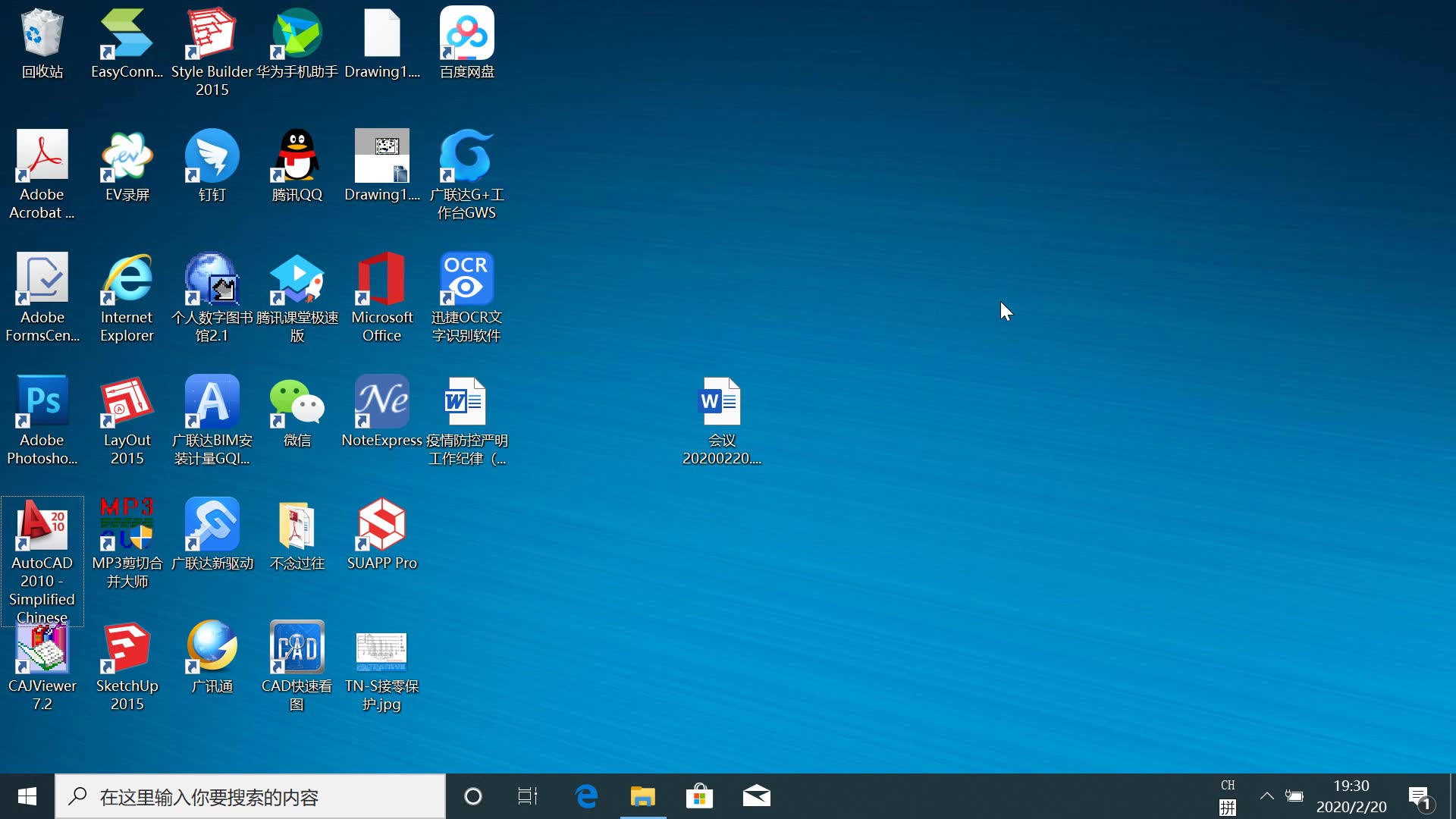
Task: Open SketchUp 2015
Action: tap(127, 657)
